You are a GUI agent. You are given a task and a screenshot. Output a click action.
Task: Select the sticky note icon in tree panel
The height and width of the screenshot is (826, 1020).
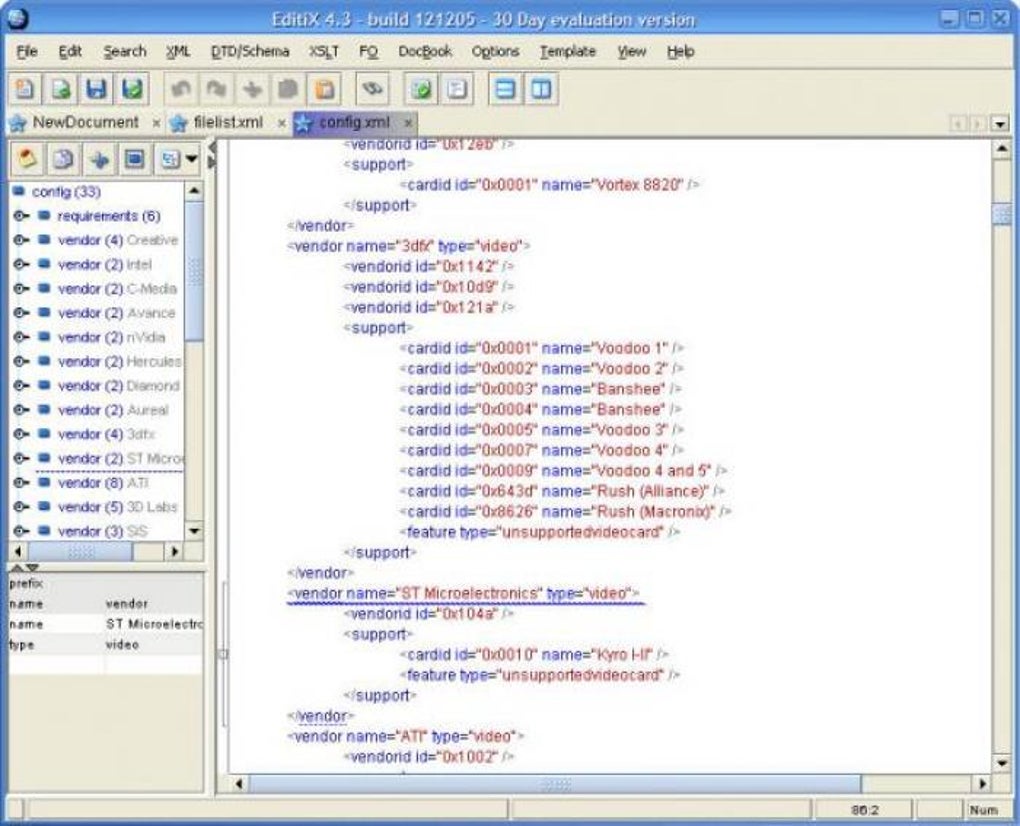click(23, 157)
